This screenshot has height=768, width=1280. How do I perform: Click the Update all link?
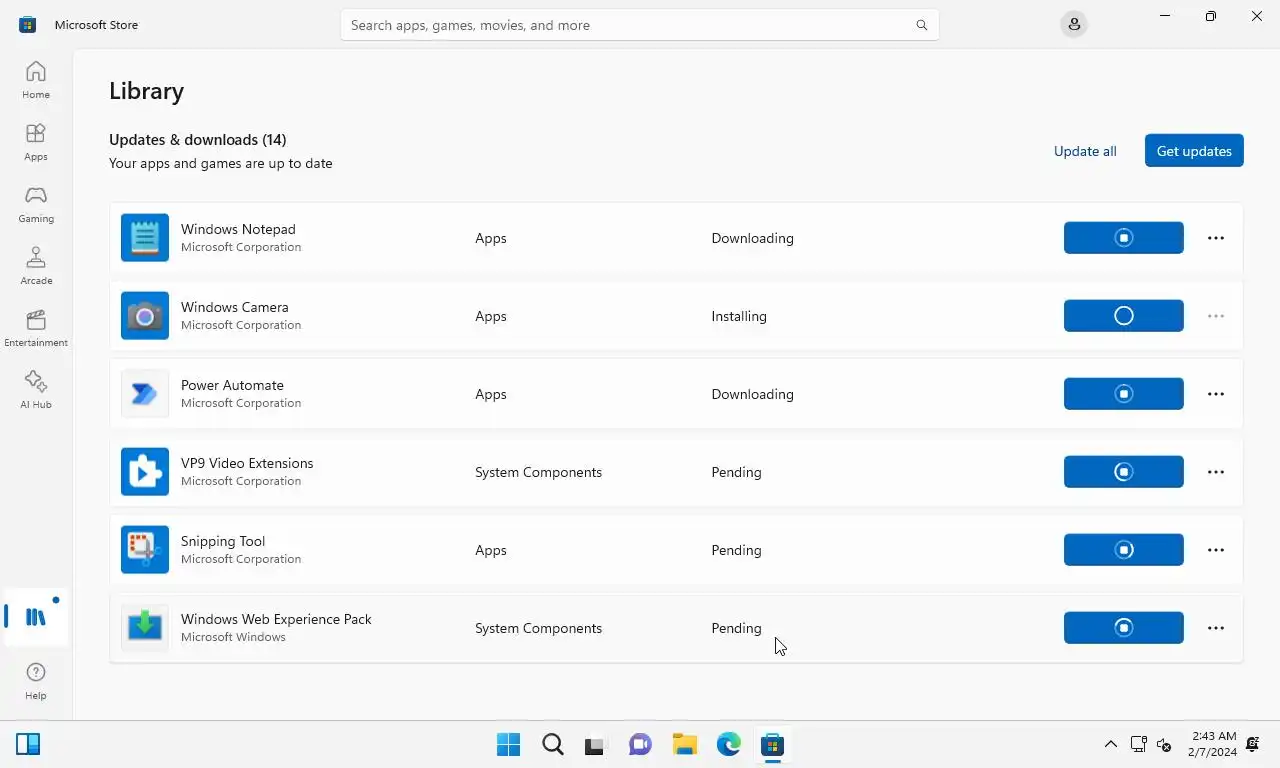1085,151
